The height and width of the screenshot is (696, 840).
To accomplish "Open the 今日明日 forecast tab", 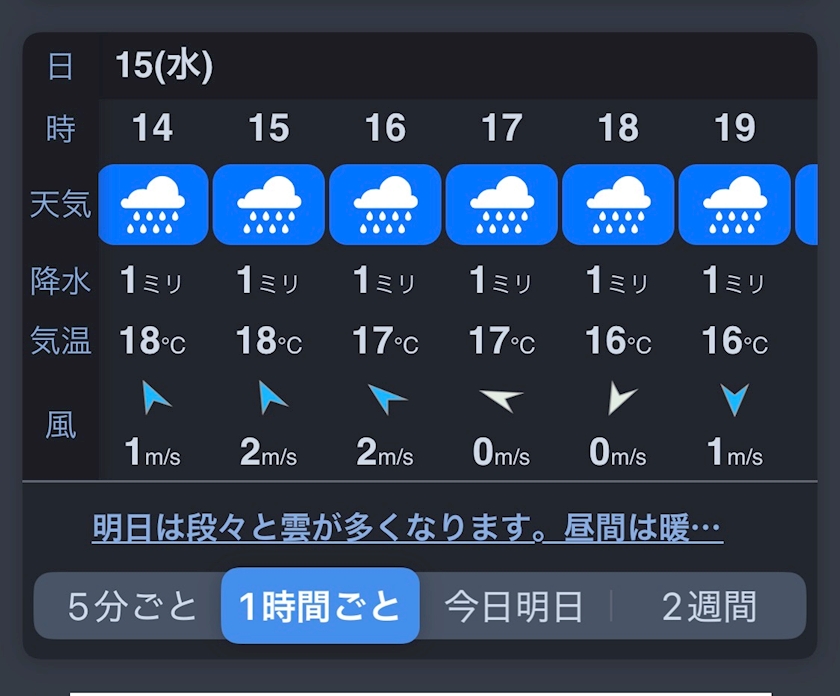I will (x=514, y=606).
